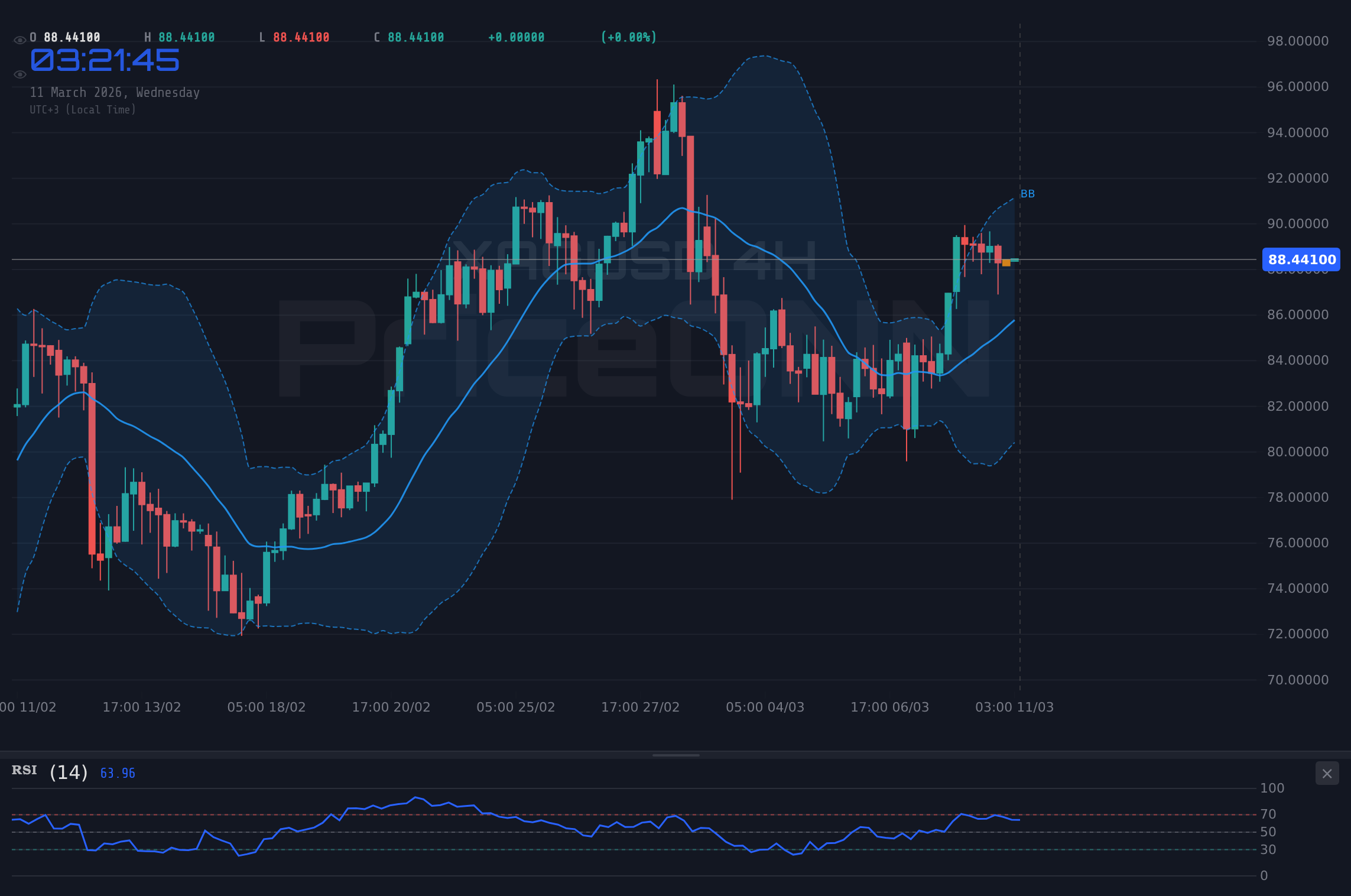Select the High value H 88.44100
Image resolution: width=1351 pixels, height=896 pixels.
(x=180, y=37)
